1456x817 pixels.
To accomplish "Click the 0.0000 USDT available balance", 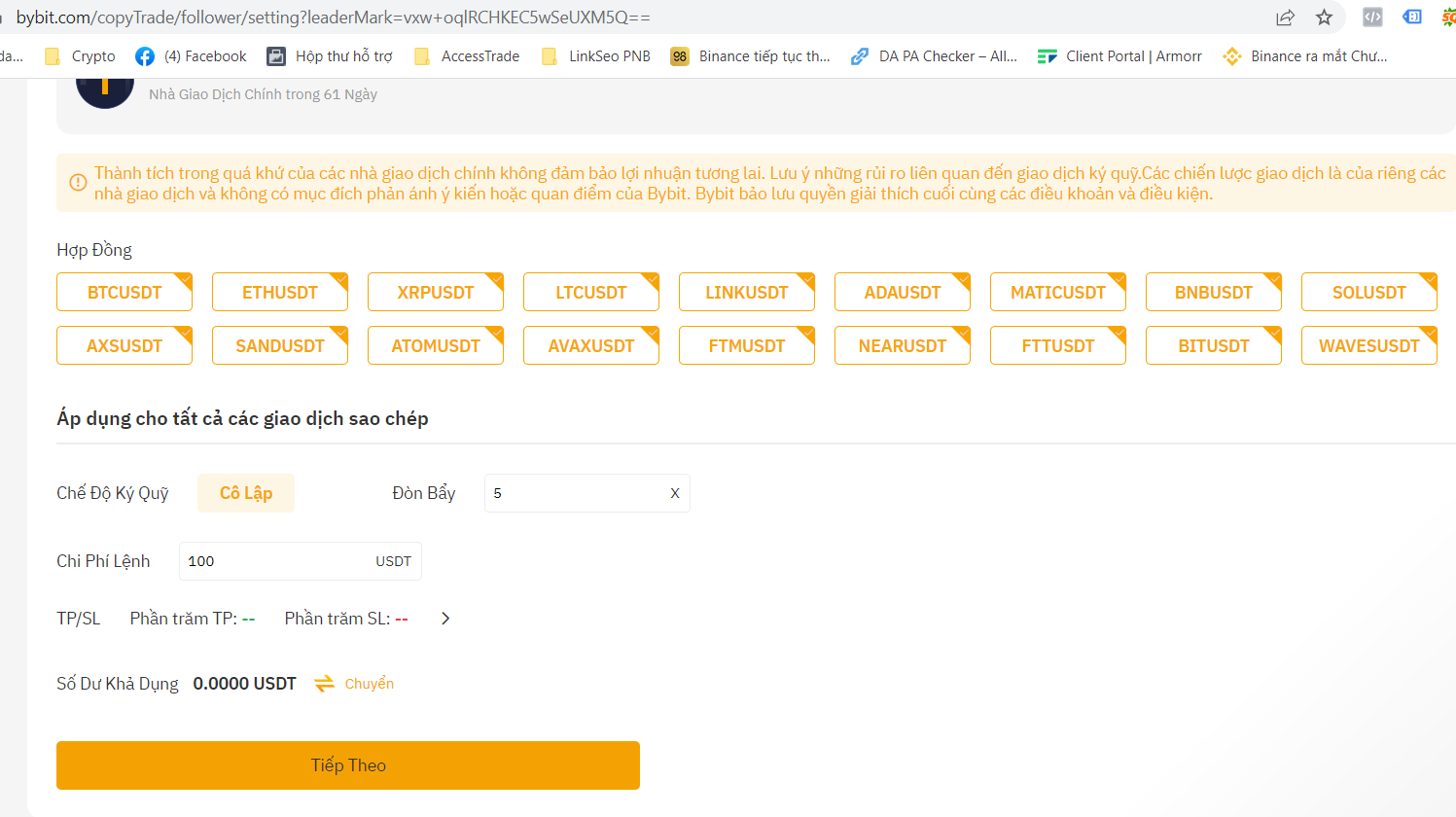I will (245, 684).
